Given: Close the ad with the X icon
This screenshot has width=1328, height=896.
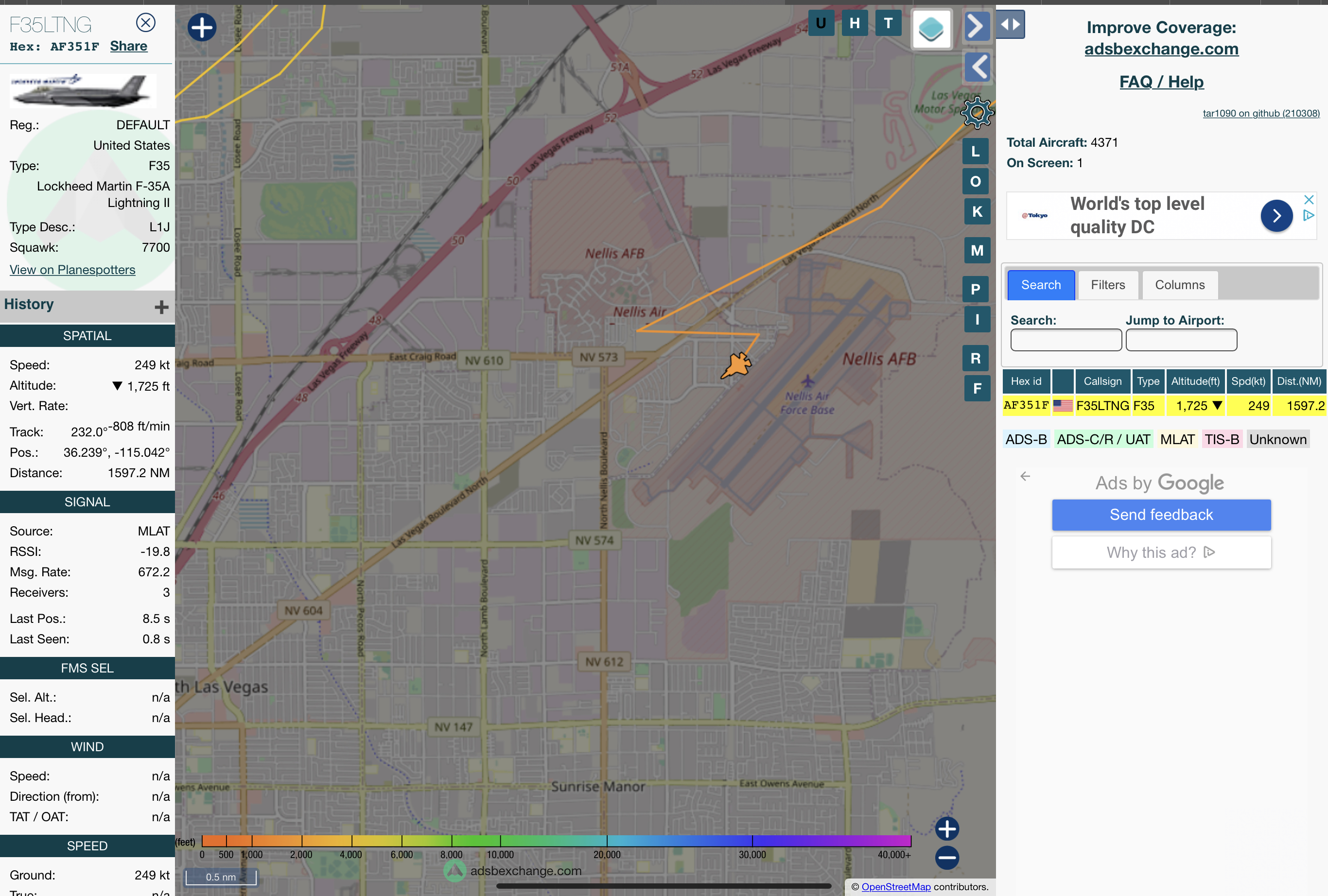Looking at the screenshot, I should tap(1309, 199).
